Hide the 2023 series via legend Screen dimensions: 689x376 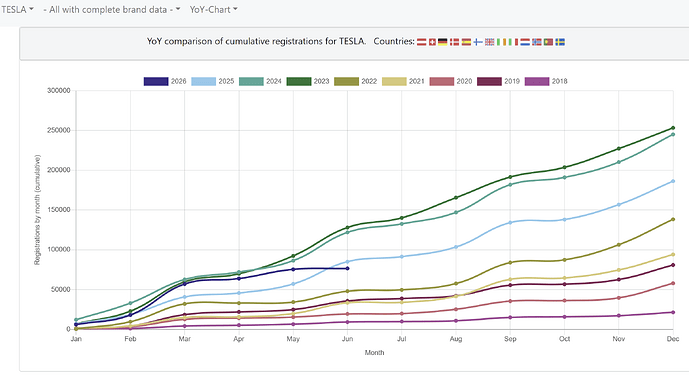(308, 81)
